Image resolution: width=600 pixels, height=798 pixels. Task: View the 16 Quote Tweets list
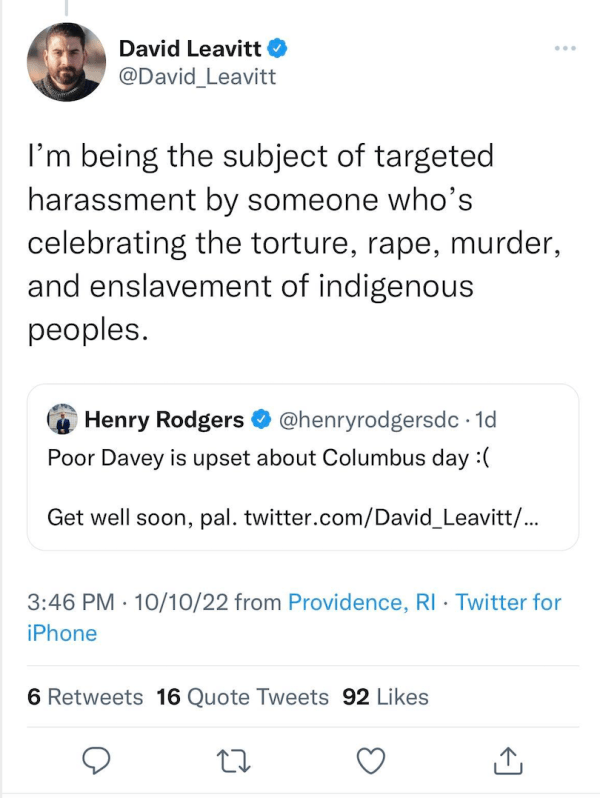coord(242,696)
